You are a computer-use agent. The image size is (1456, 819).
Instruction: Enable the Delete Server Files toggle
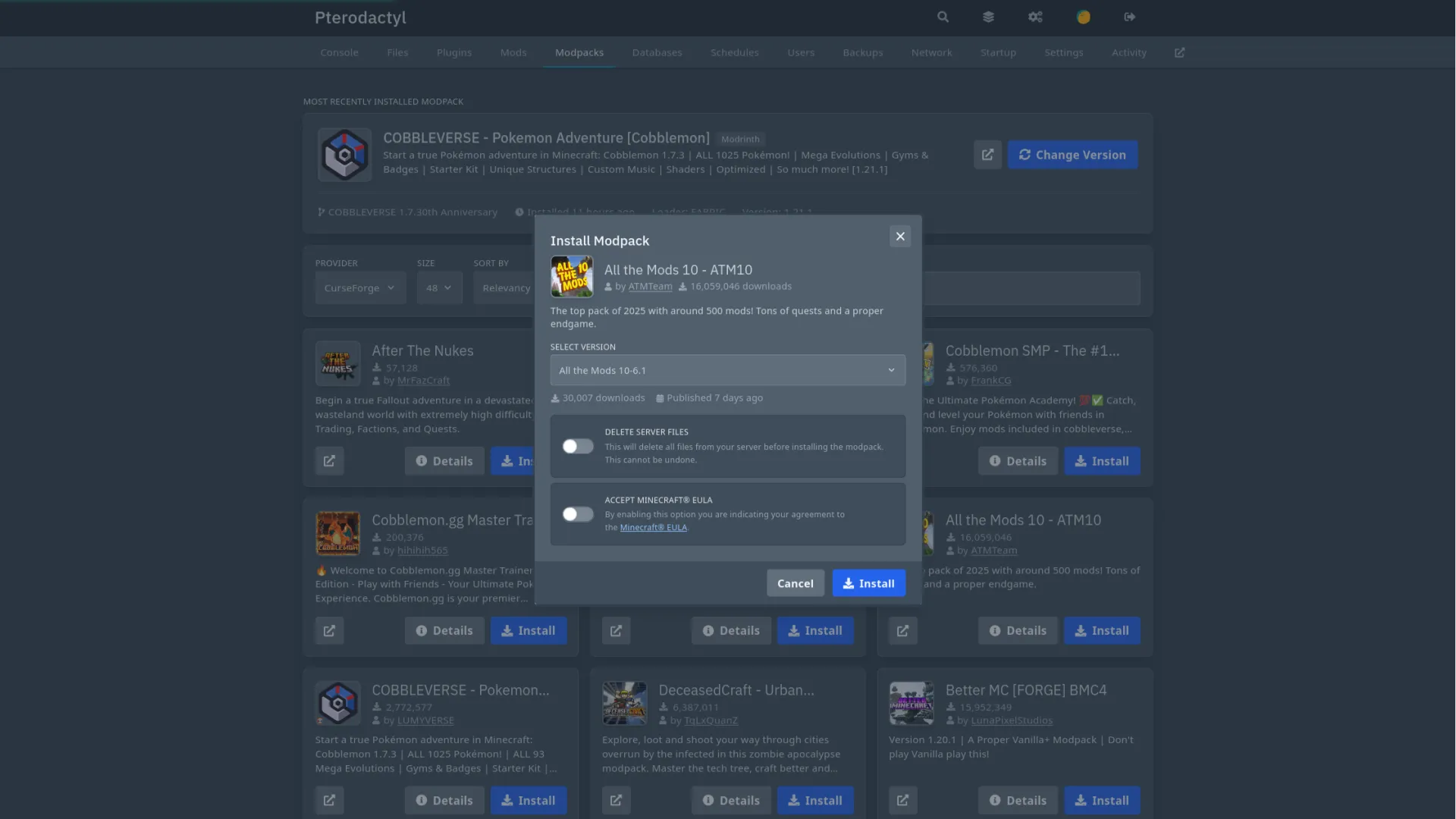point(578,447)
